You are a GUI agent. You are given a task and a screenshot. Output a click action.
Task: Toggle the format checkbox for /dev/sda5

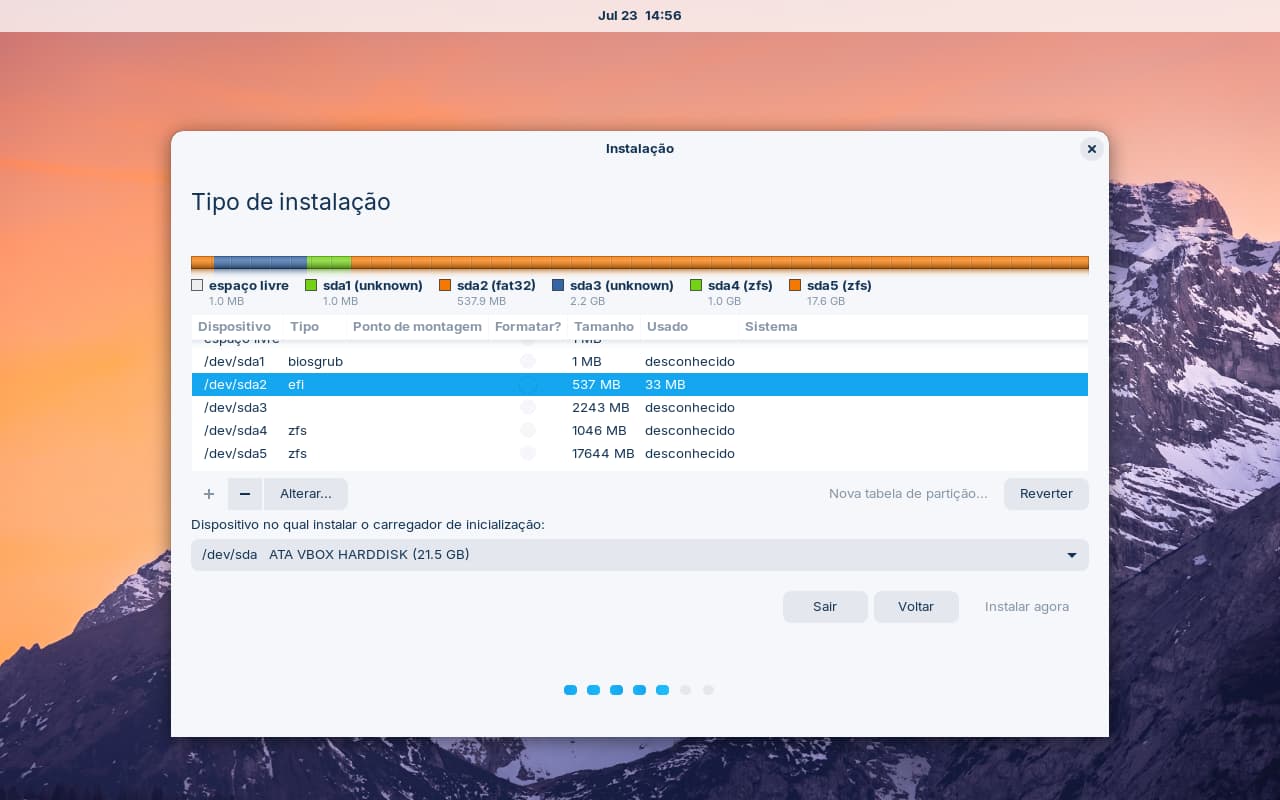(x=528, y=453)
